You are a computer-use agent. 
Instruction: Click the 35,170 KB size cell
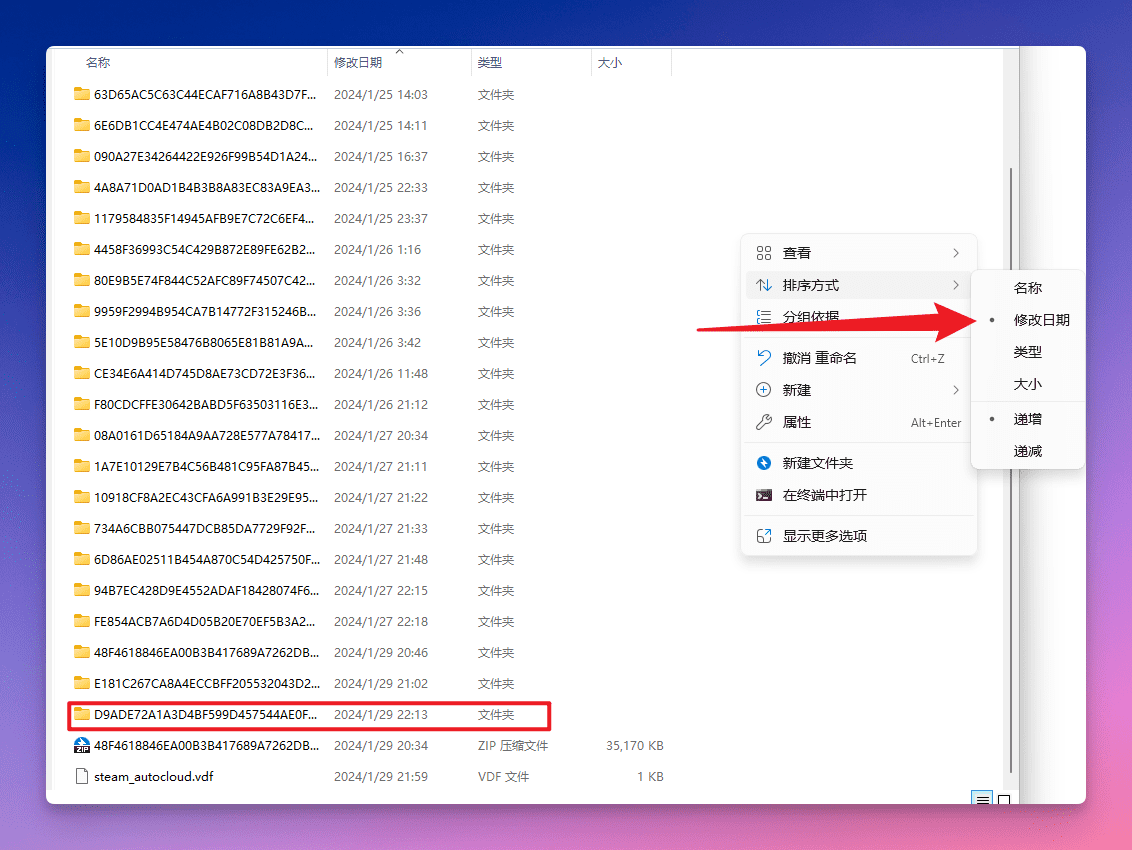(x=635, y=746)
